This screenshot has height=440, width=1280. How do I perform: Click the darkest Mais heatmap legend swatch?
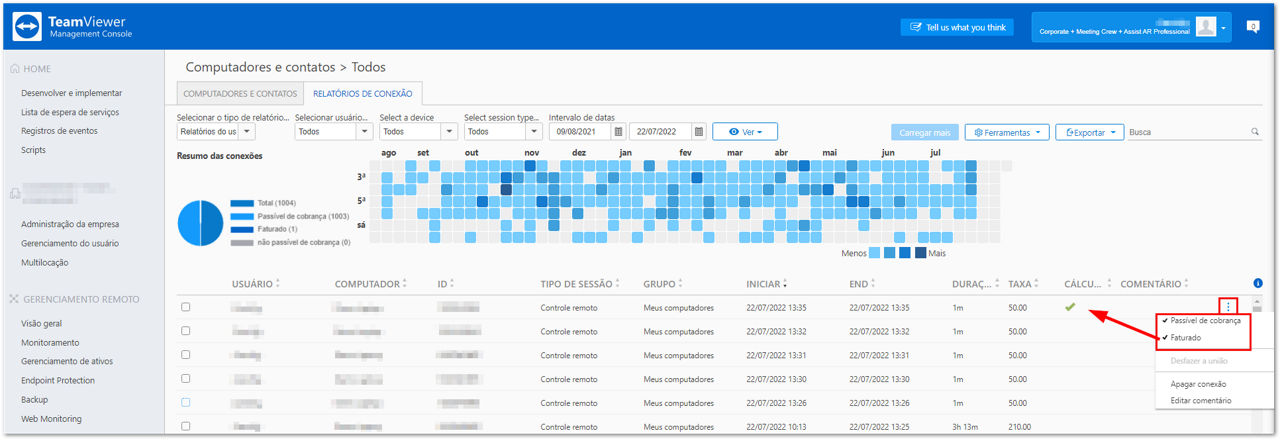point(920,253)
